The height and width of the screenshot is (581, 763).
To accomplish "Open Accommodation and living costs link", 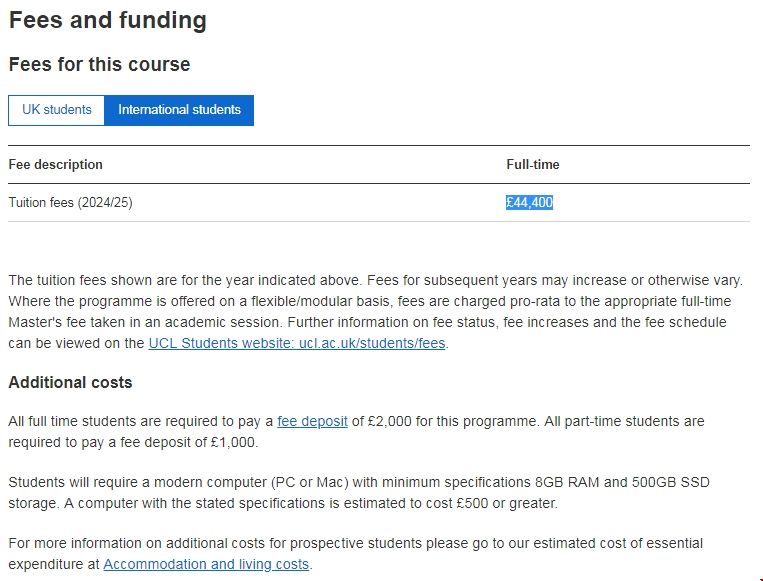I will point(206,564).
